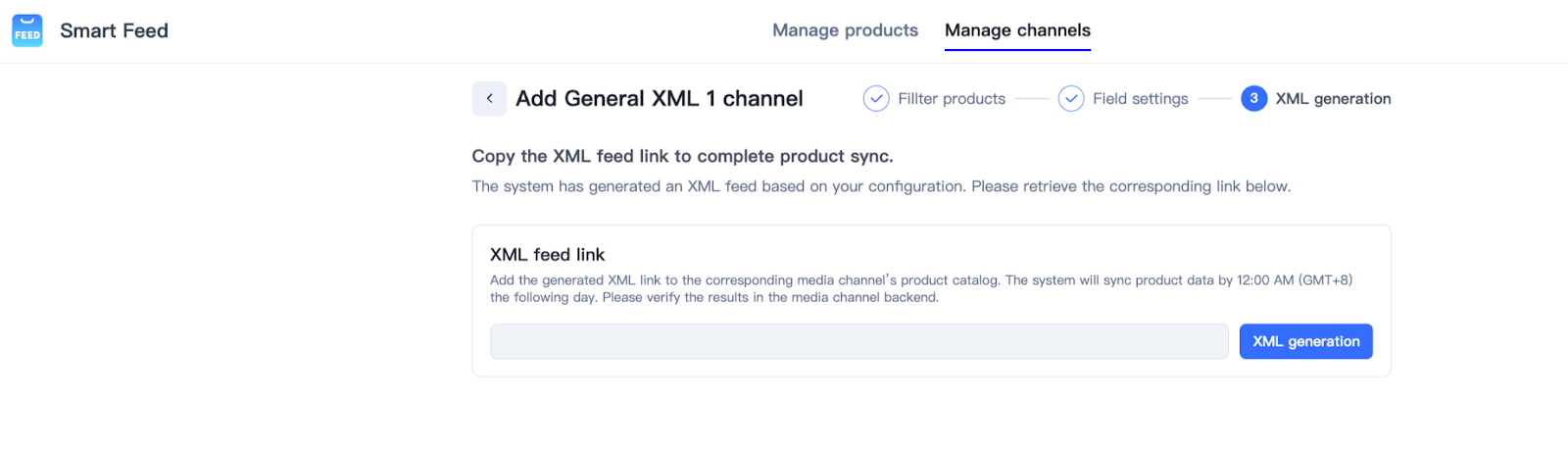Select the XML generation step label

1333,99
